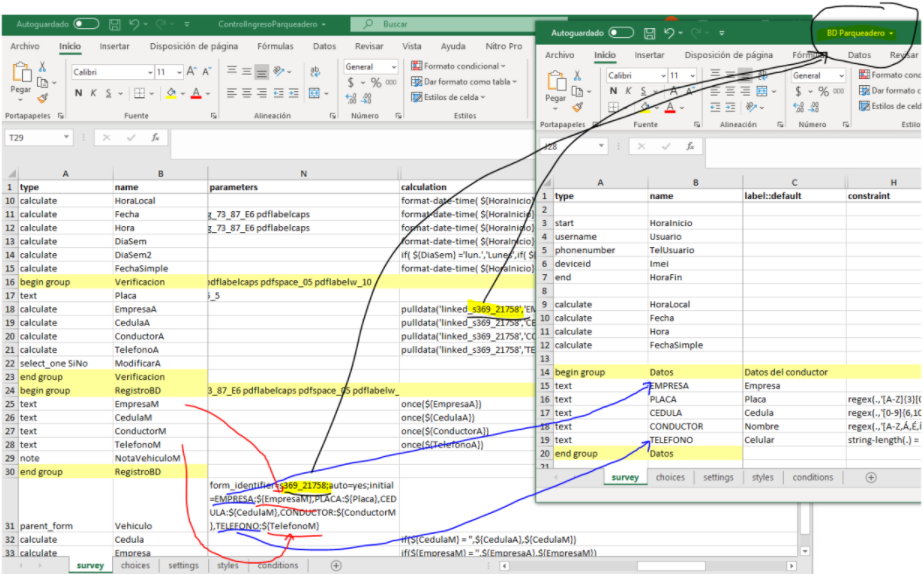Click Borders icon in left window
Image resolution: width=923 pixels, height=574 pixels.
tap(140, 93)
